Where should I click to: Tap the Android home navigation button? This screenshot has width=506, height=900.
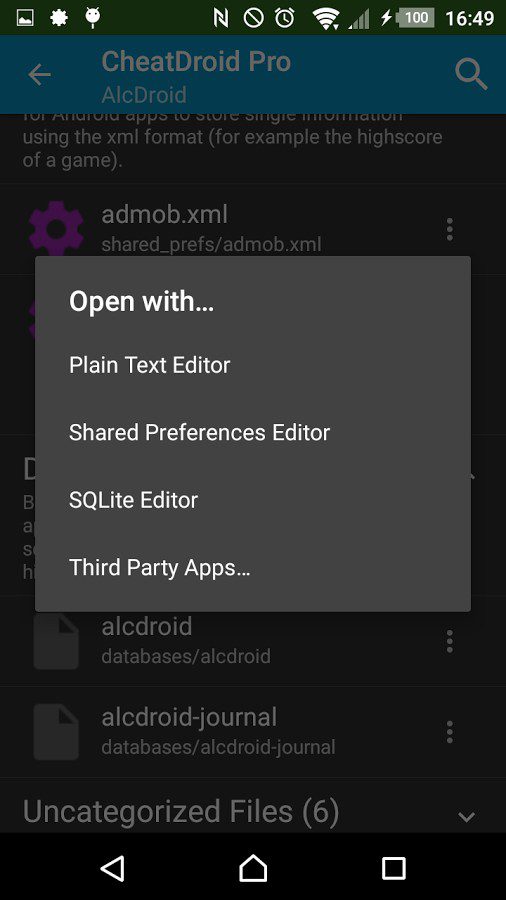pyautogui.click(x=253, y=868)
